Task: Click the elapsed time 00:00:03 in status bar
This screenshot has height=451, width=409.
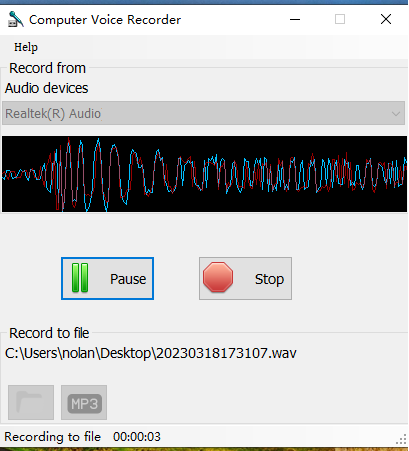Action: point(137,437)
